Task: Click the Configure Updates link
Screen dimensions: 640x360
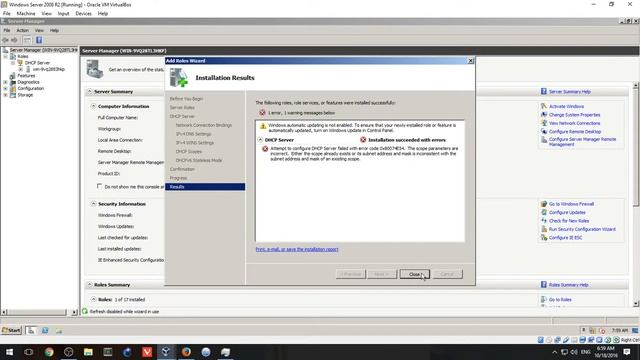Action: point(567,212)
